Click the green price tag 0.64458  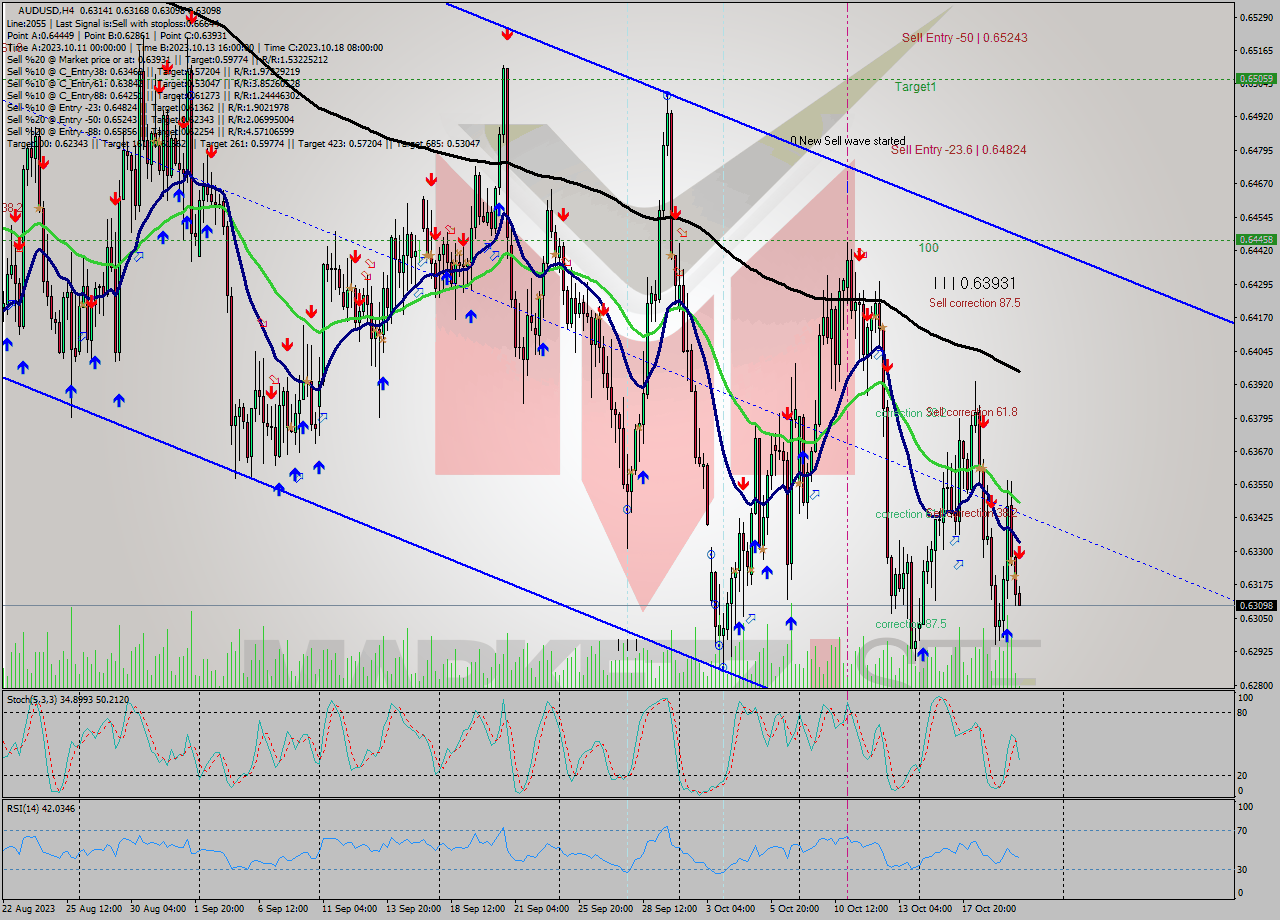[x=1256, y=239]
